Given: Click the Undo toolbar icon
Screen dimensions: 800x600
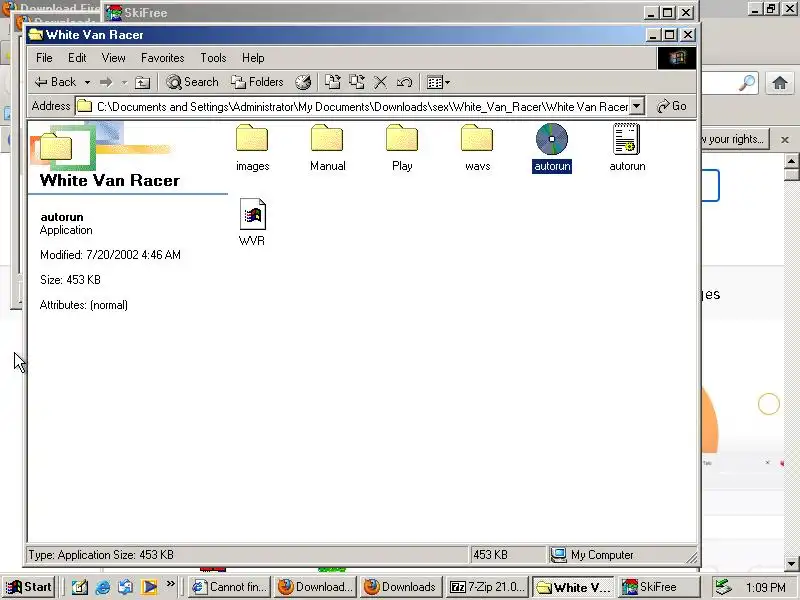Looking at the screenshot, I should pyautogui.click(x=405, y=82).
